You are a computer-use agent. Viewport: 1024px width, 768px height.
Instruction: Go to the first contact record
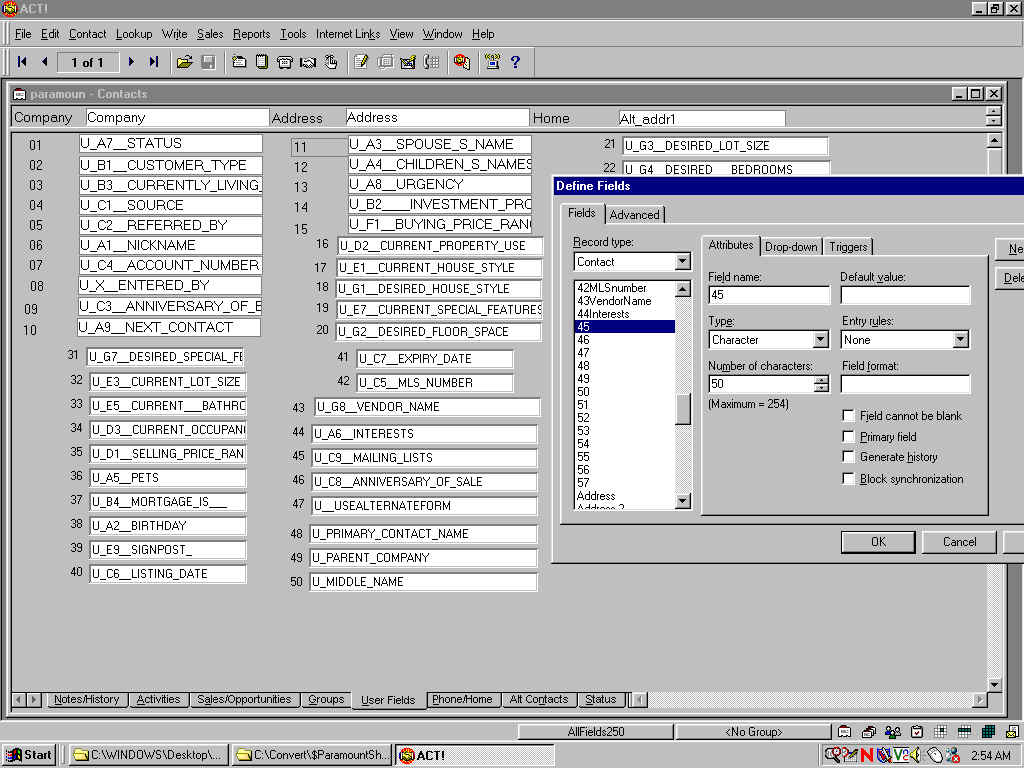(x=22, y=62)
